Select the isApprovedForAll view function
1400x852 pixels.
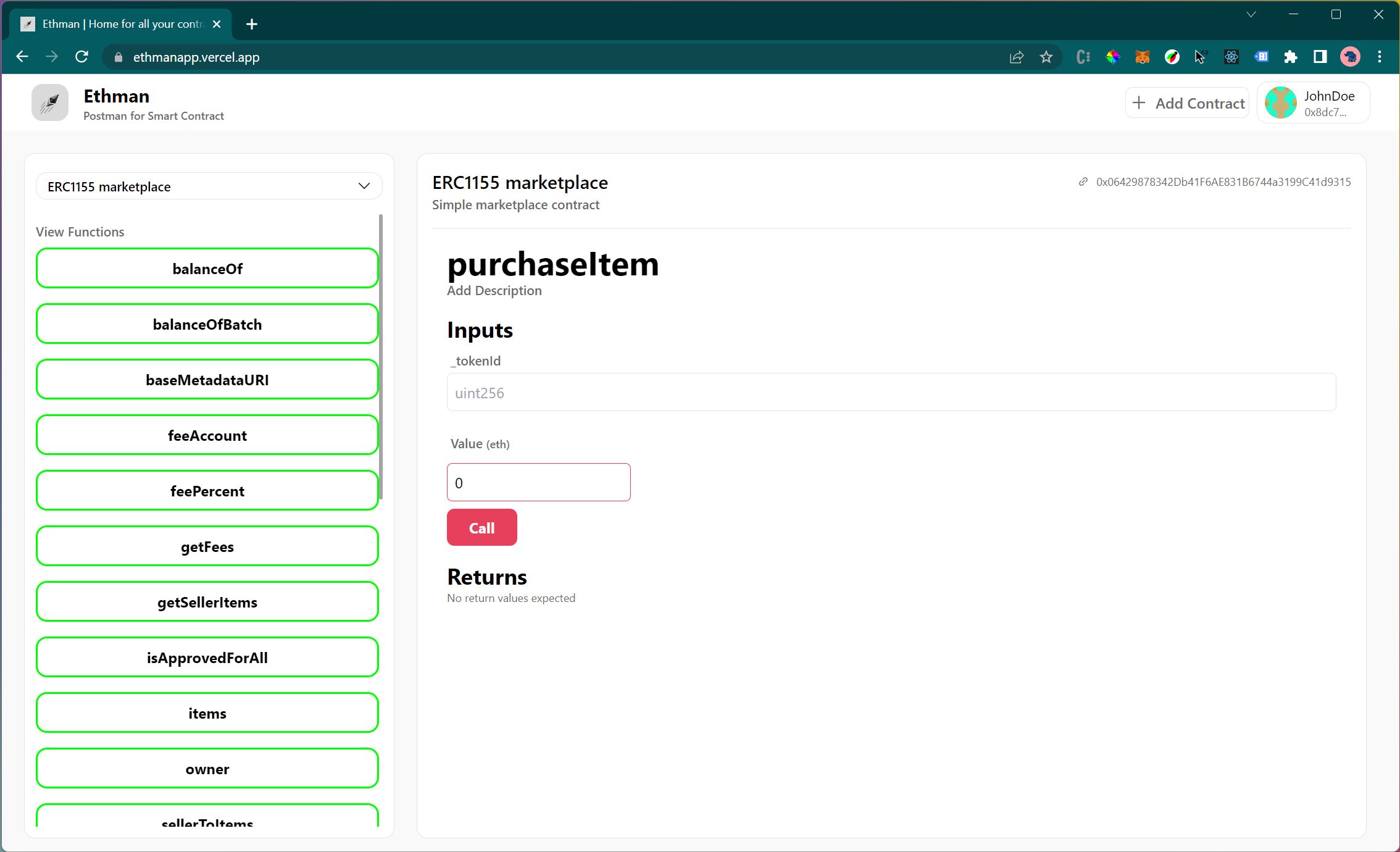click(x=206, y=658)
